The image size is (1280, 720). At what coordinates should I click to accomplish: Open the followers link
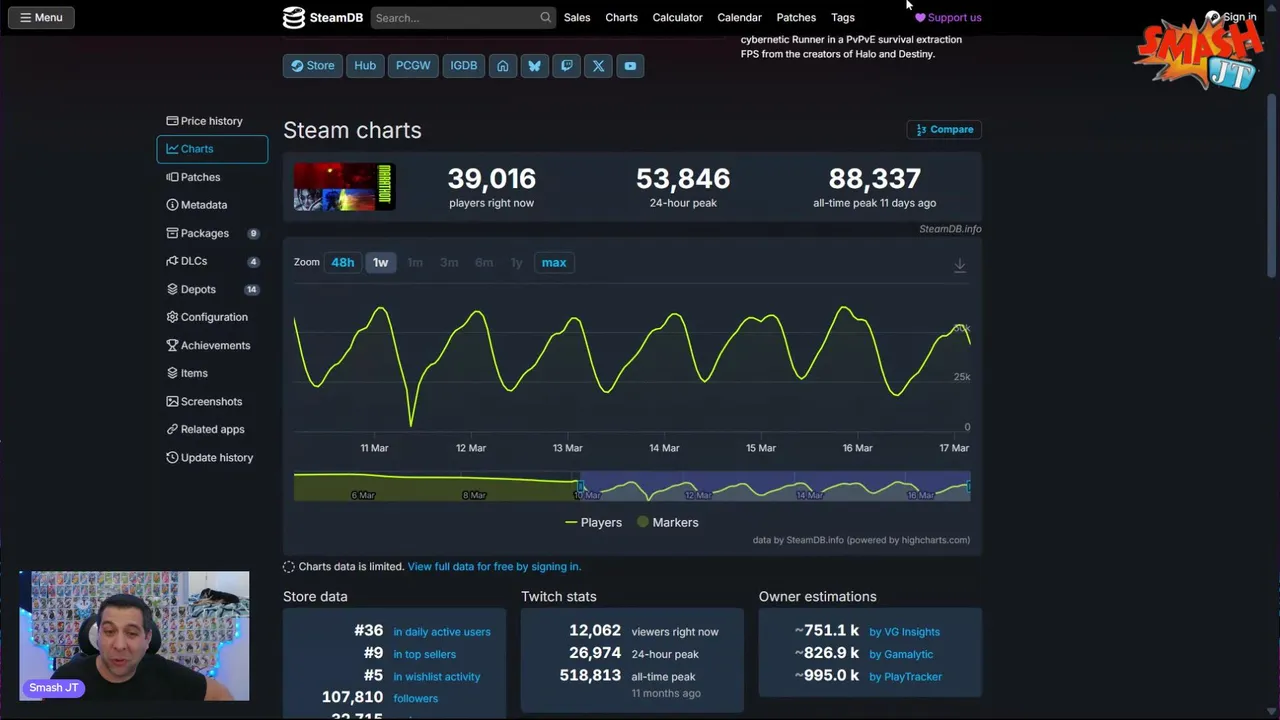[x=415, y=699]
